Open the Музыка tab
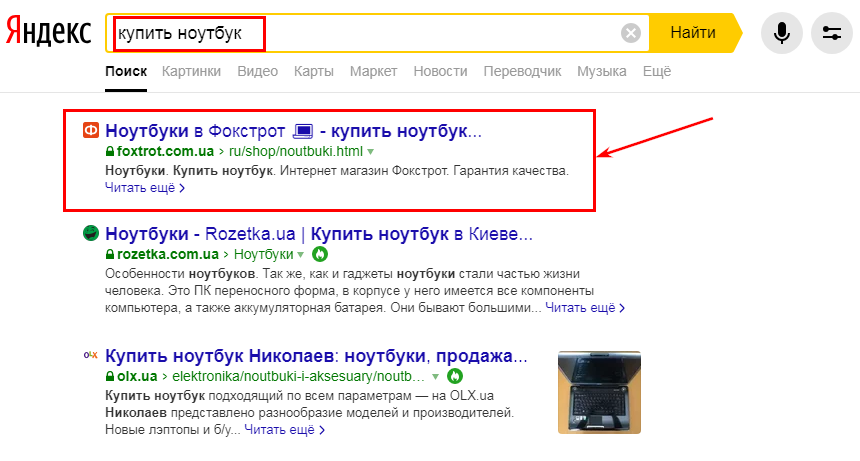Image resolution: width=860 pixels, height=461 pixels. tap(602, 71)
